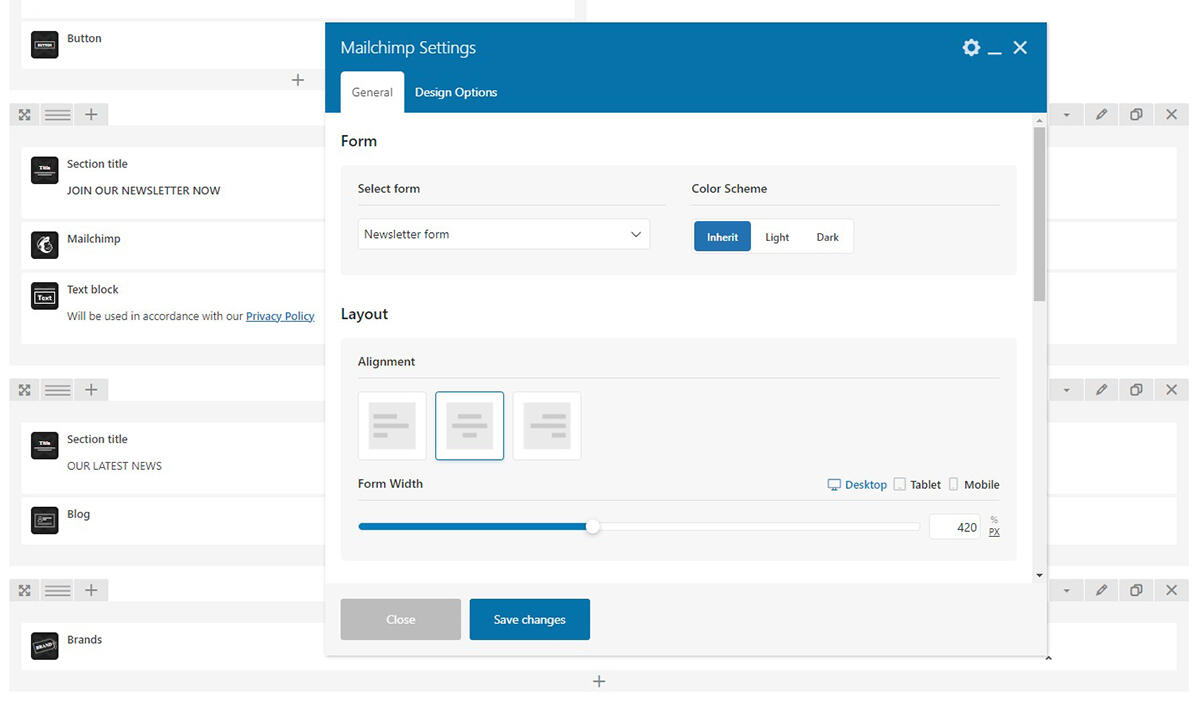Change column layout icon on newsletter row

tap(58, 115)
